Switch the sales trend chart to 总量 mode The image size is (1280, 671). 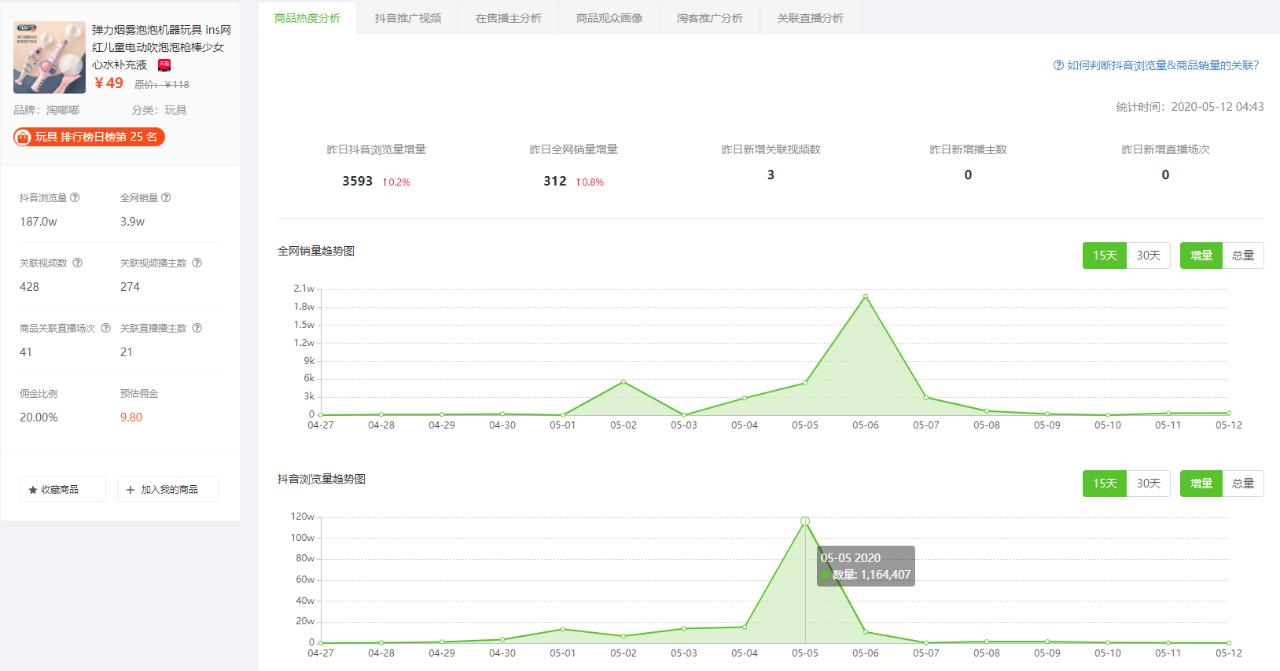pyautogui.click(x=1243, y=255)
